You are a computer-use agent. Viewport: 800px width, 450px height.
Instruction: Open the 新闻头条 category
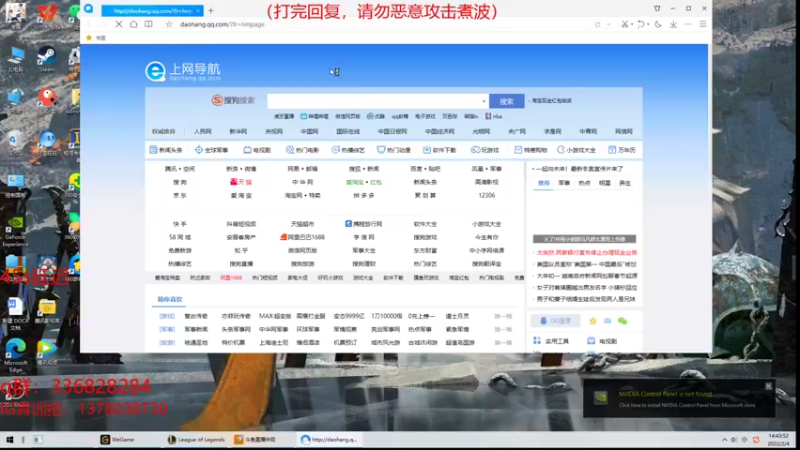[x=166, y=150]
